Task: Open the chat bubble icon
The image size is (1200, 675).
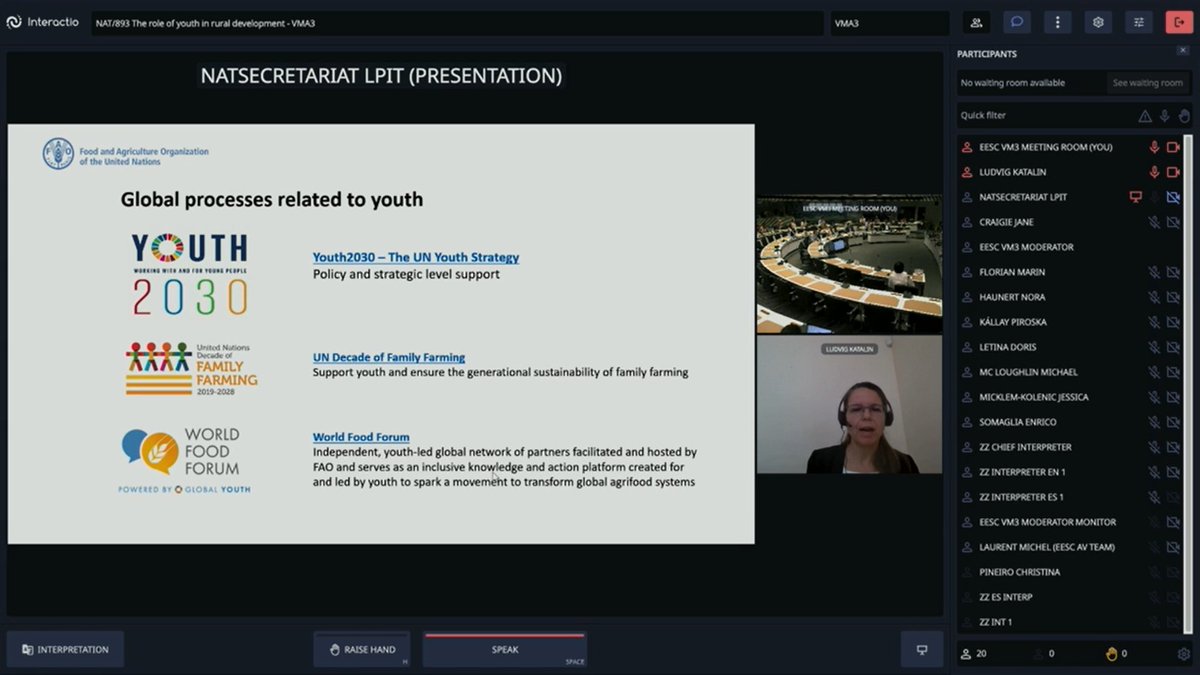Action: 1016,22
